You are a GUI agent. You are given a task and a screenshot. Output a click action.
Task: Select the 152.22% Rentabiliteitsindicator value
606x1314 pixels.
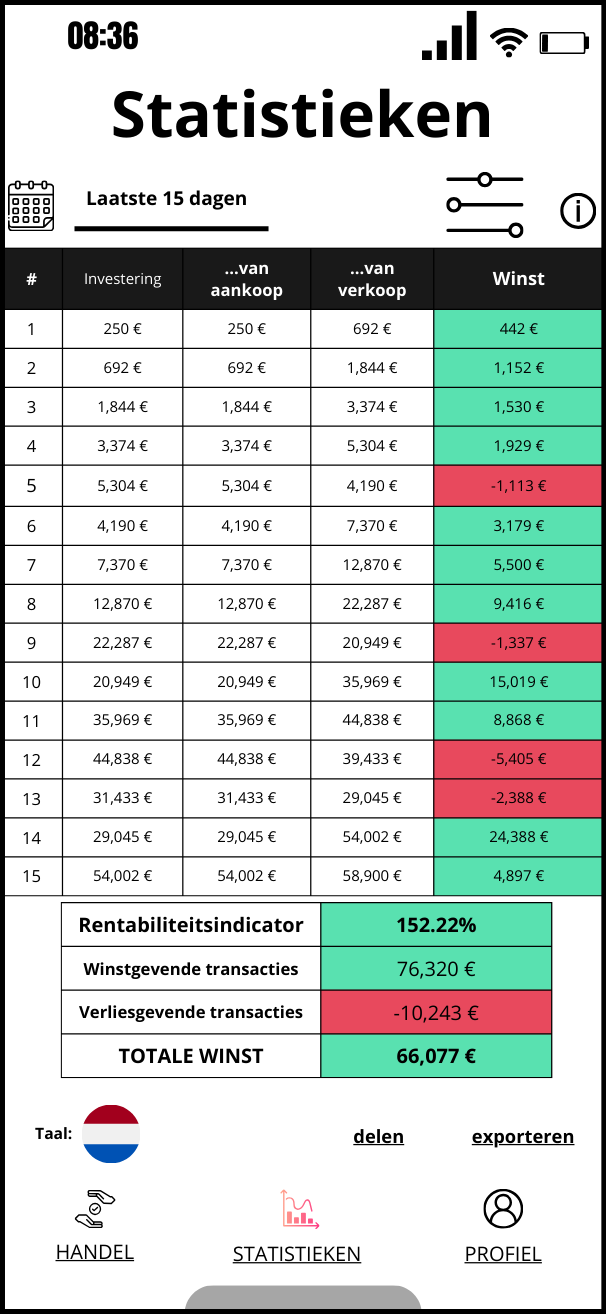click(436, 925)
